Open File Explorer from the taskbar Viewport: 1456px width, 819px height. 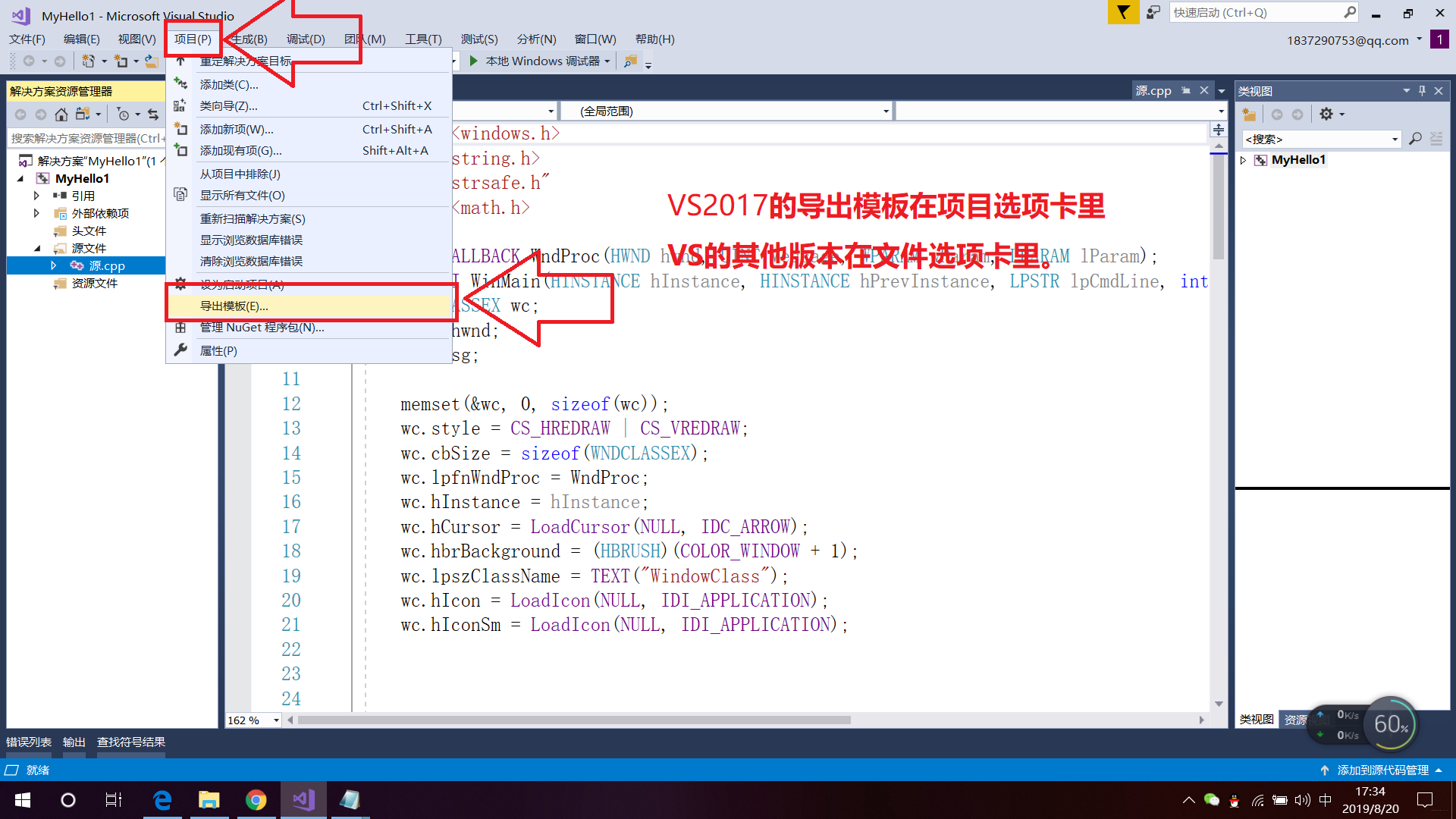[x=209, y=800]
